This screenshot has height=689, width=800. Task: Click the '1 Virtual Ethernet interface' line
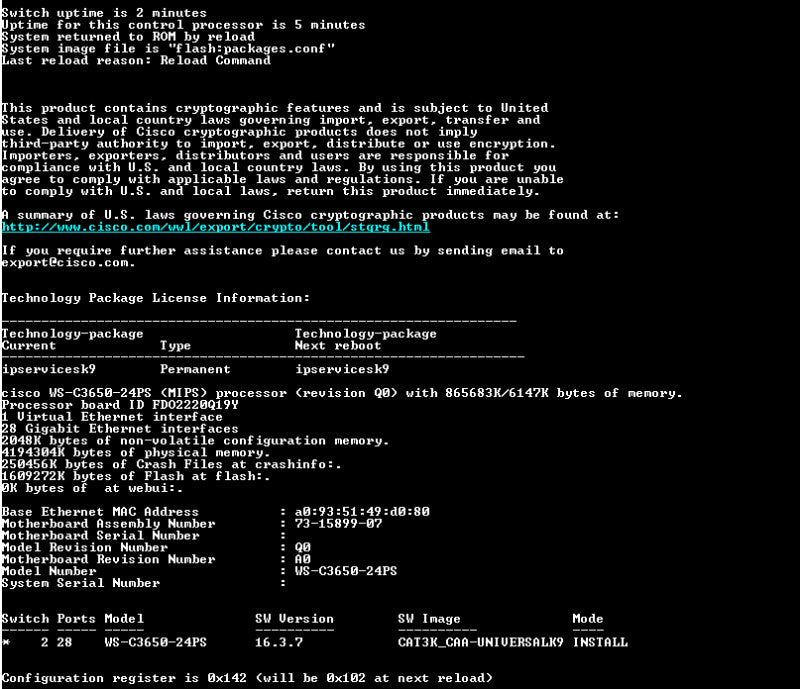pos(112,417)
